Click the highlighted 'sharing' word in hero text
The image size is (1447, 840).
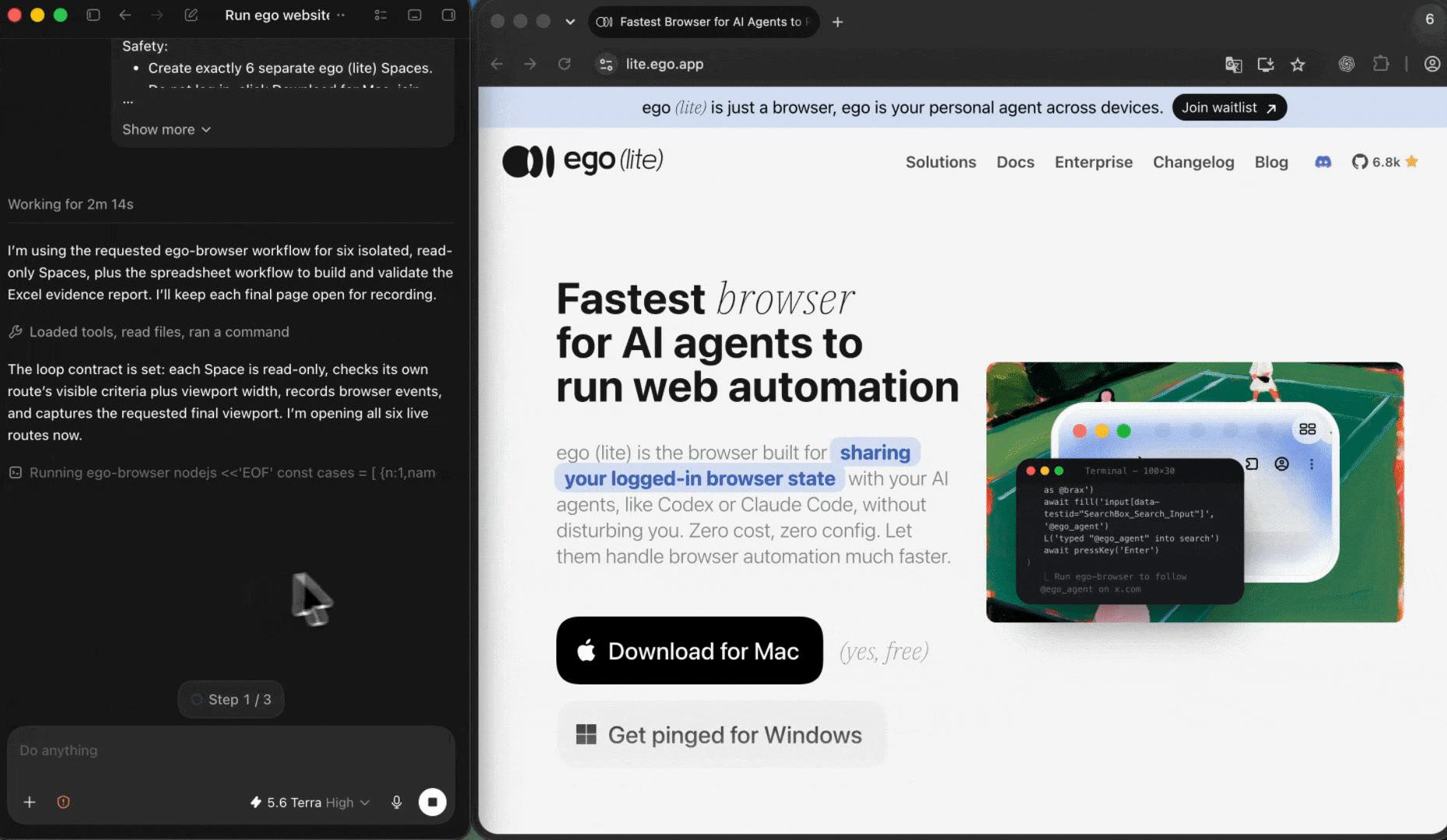[x=875, y=452]
